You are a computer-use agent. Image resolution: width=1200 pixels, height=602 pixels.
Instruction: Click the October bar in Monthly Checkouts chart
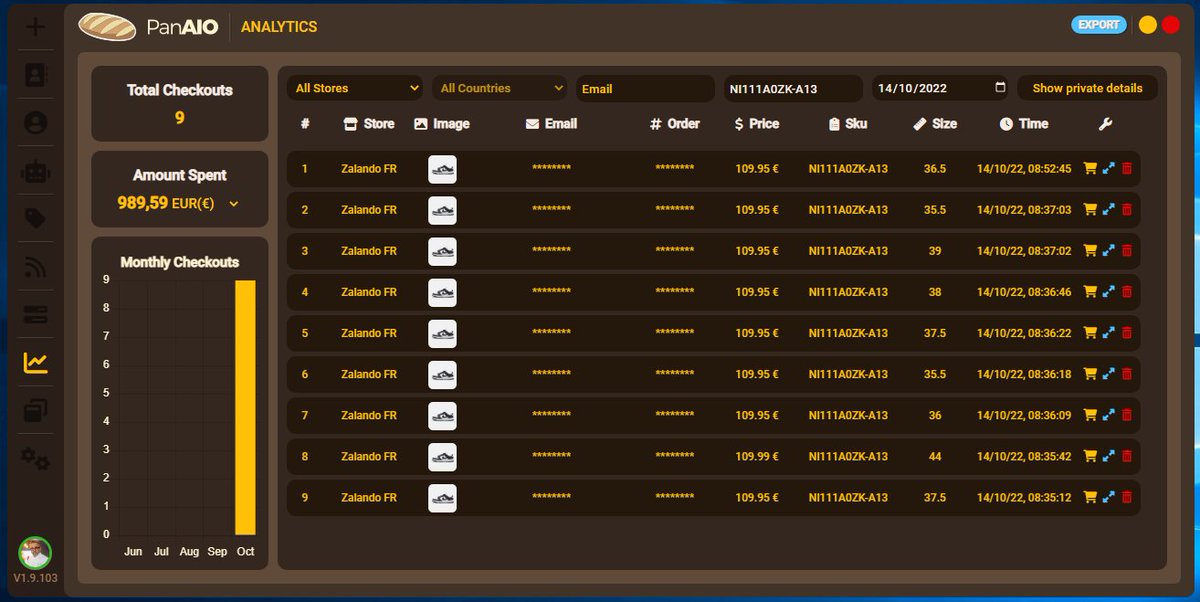(245, 407)
